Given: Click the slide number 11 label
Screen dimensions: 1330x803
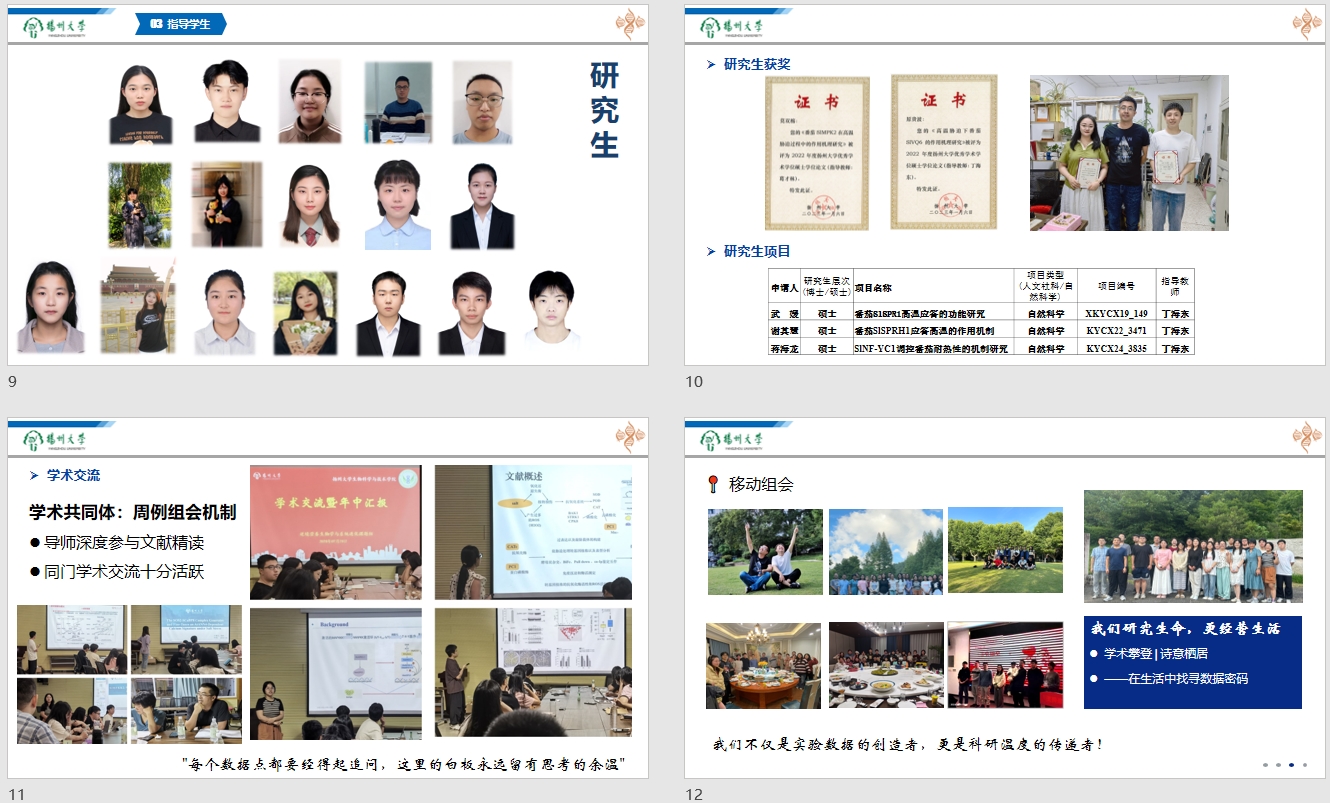Looking at the screenshot, I should point(16,794).
